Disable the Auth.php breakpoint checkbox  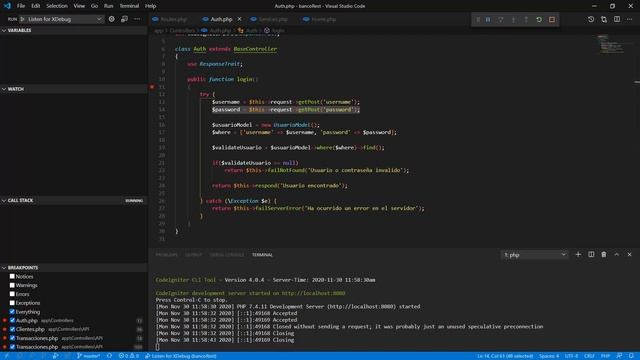12,320
